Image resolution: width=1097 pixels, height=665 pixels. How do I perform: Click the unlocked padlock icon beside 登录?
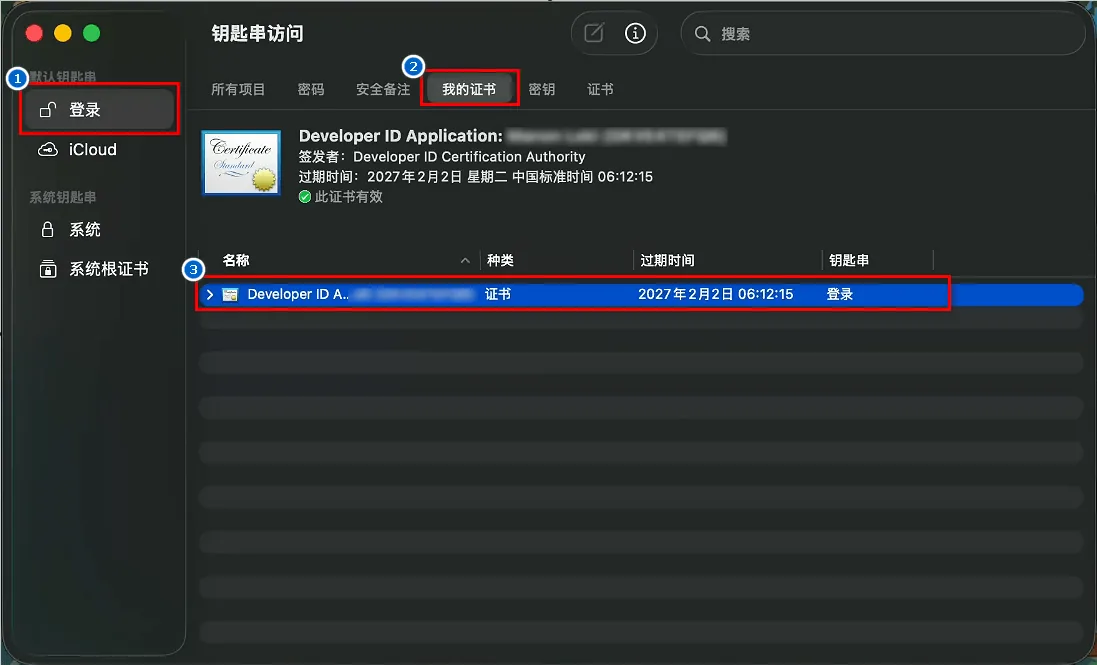(x=48, y=110)
